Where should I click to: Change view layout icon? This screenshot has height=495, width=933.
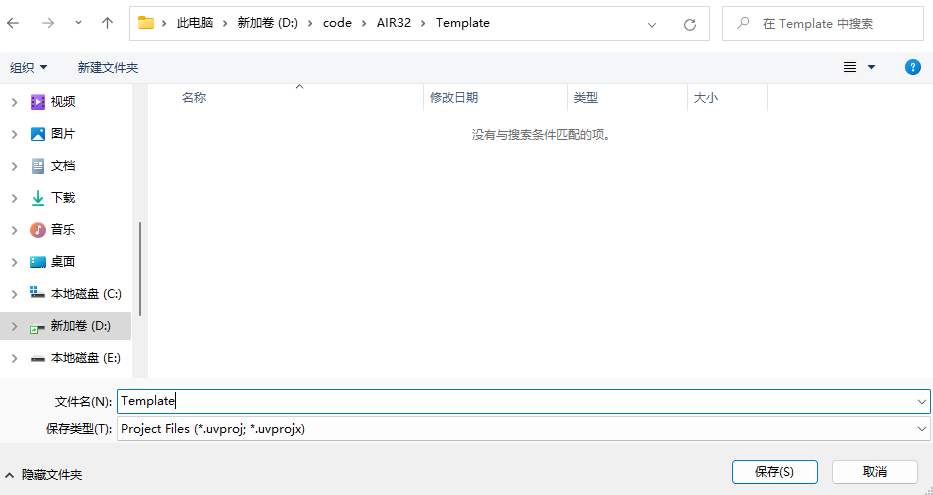[x=850, y=67]
